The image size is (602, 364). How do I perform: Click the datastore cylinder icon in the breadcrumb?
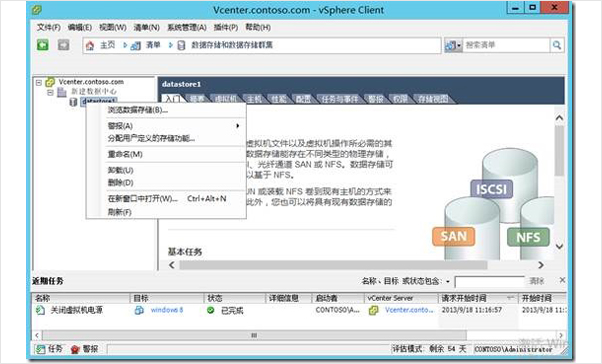click(x=181, y=46)
